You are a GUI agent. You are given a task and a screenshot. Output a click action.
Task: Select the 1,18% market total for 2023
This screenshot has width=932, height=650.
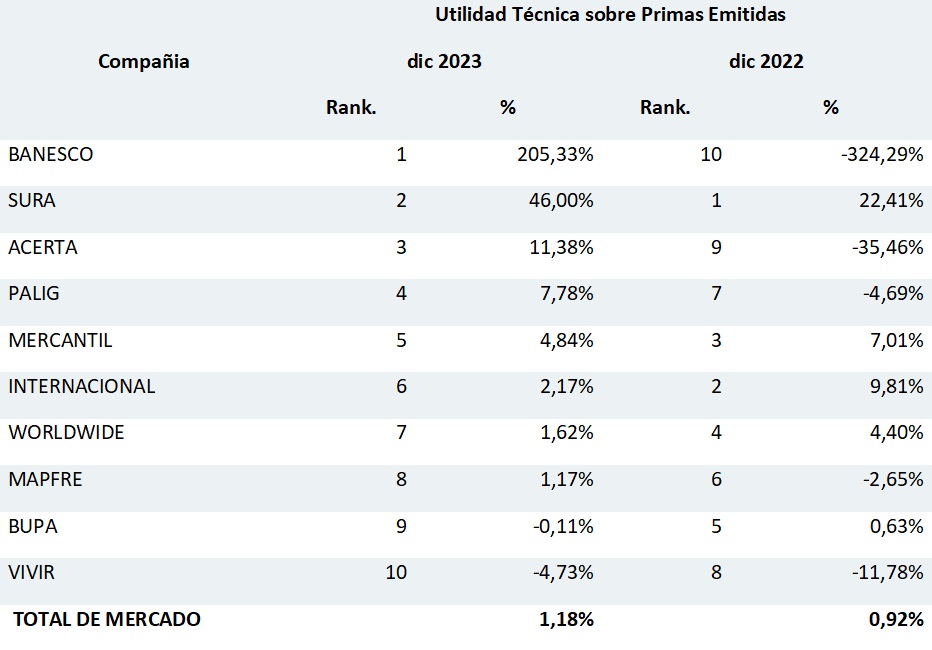566,620
